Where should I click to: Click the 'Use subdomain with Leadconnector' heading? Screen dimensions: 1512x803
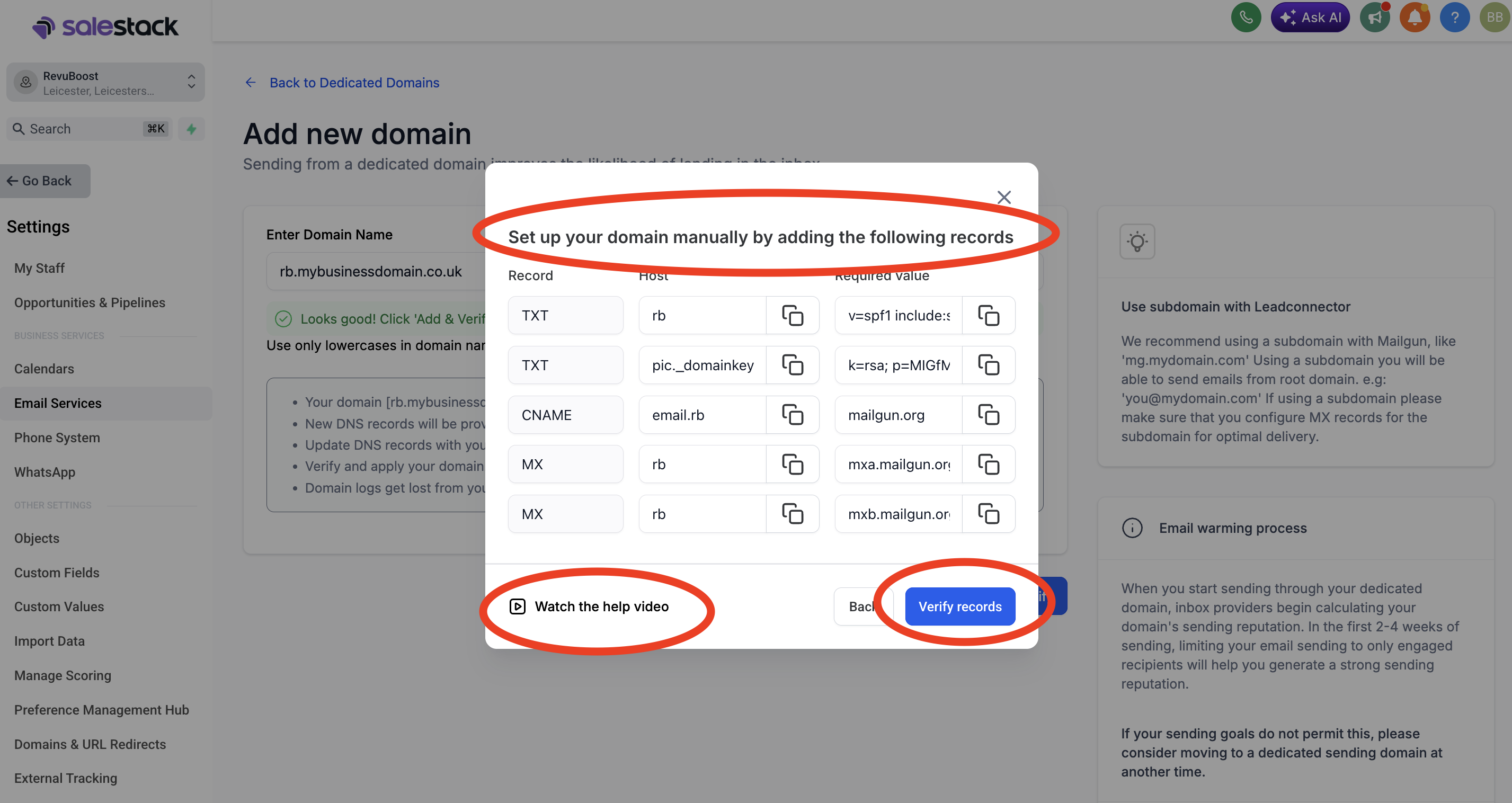[x=1235, y=306]
